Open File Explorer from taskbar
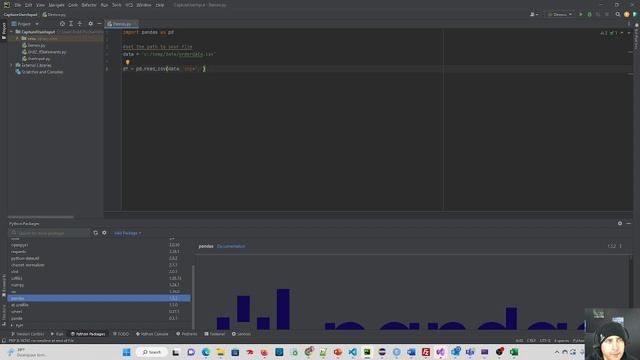 [x=220, y=352]
